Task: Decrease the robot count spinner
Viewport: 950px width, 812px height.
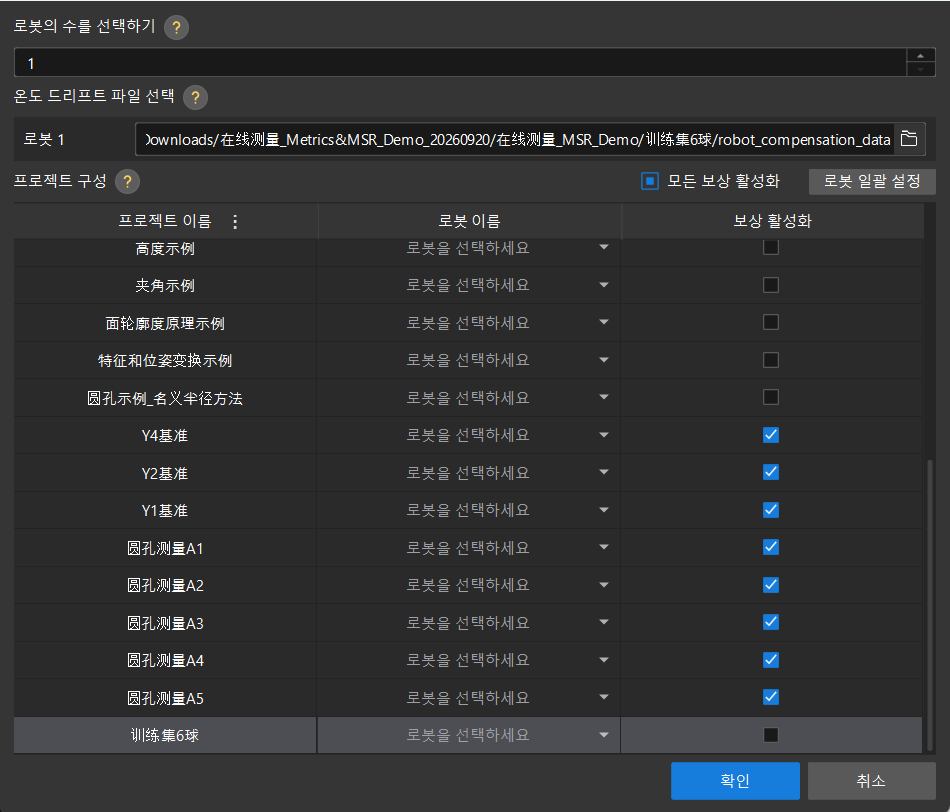Action: point(920,70)
